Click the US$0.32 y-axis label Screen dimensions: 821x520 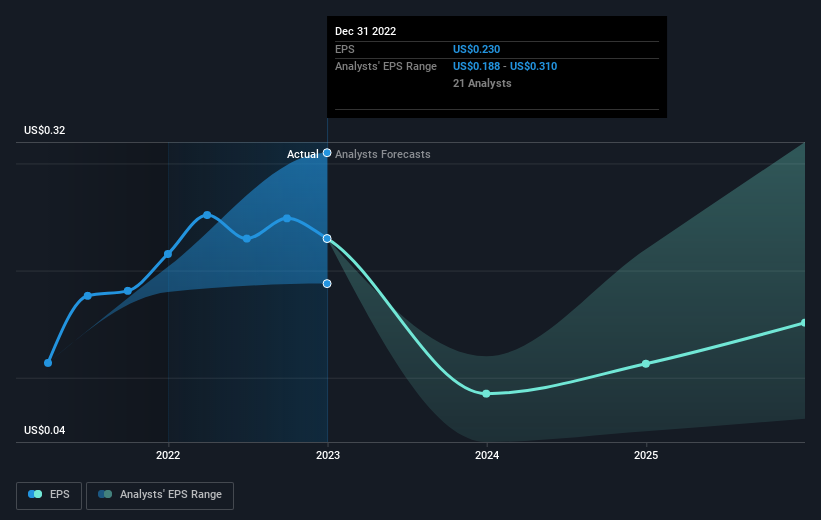tap(45, 130)
